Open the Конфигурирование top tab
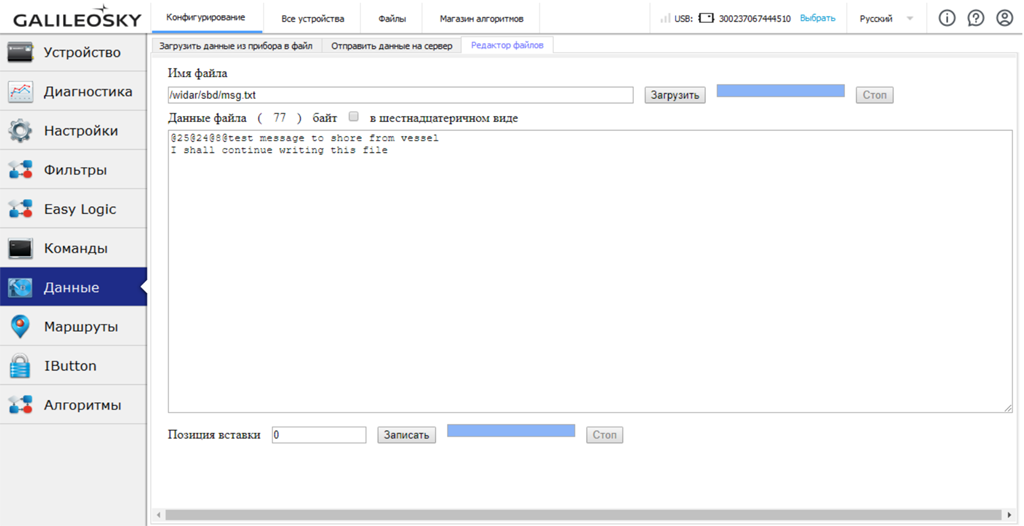This screenshot has width=1024, height=526. coord(206,18)
